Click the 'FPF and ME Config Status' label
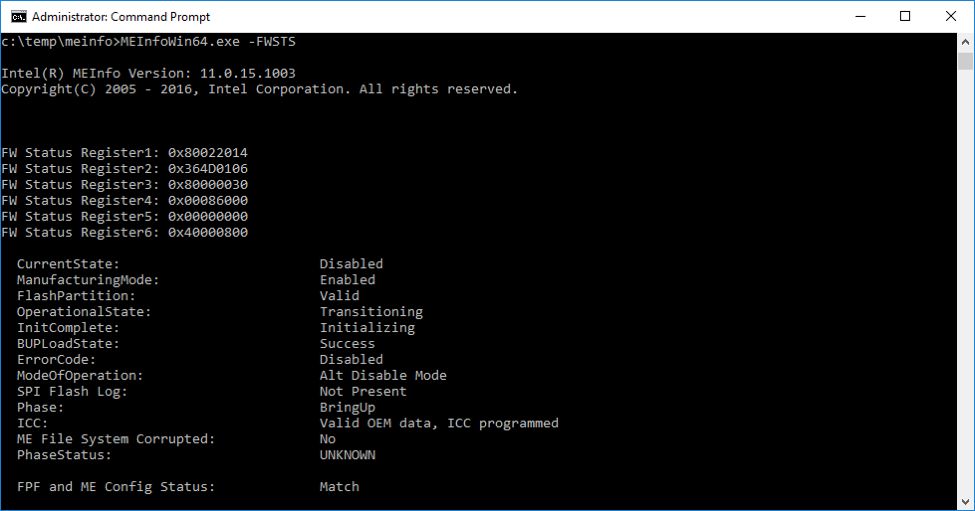975x511 pixels. (116, 487)
